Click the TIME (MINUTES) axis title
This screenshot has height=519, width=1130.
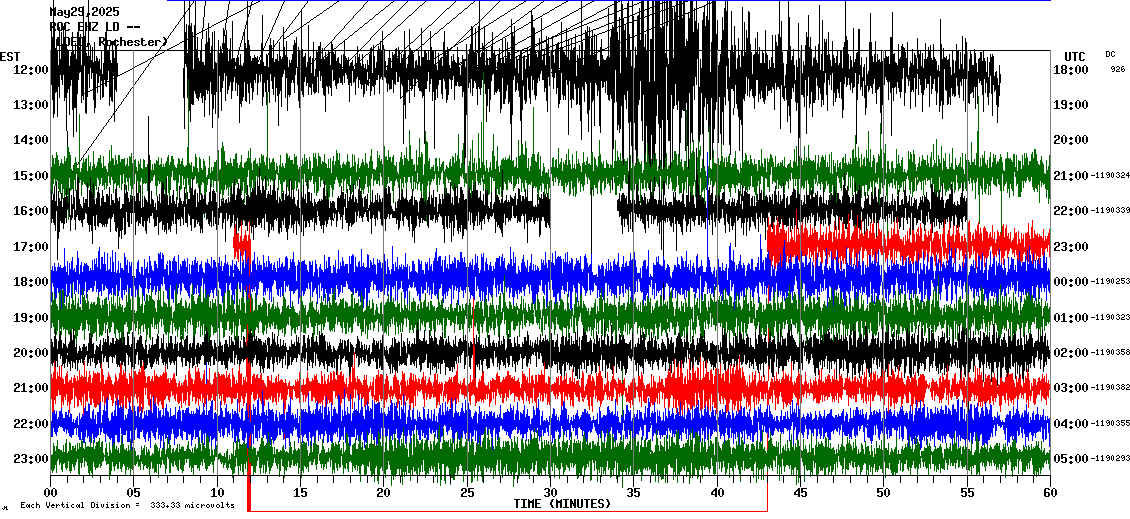click(562, 504)
